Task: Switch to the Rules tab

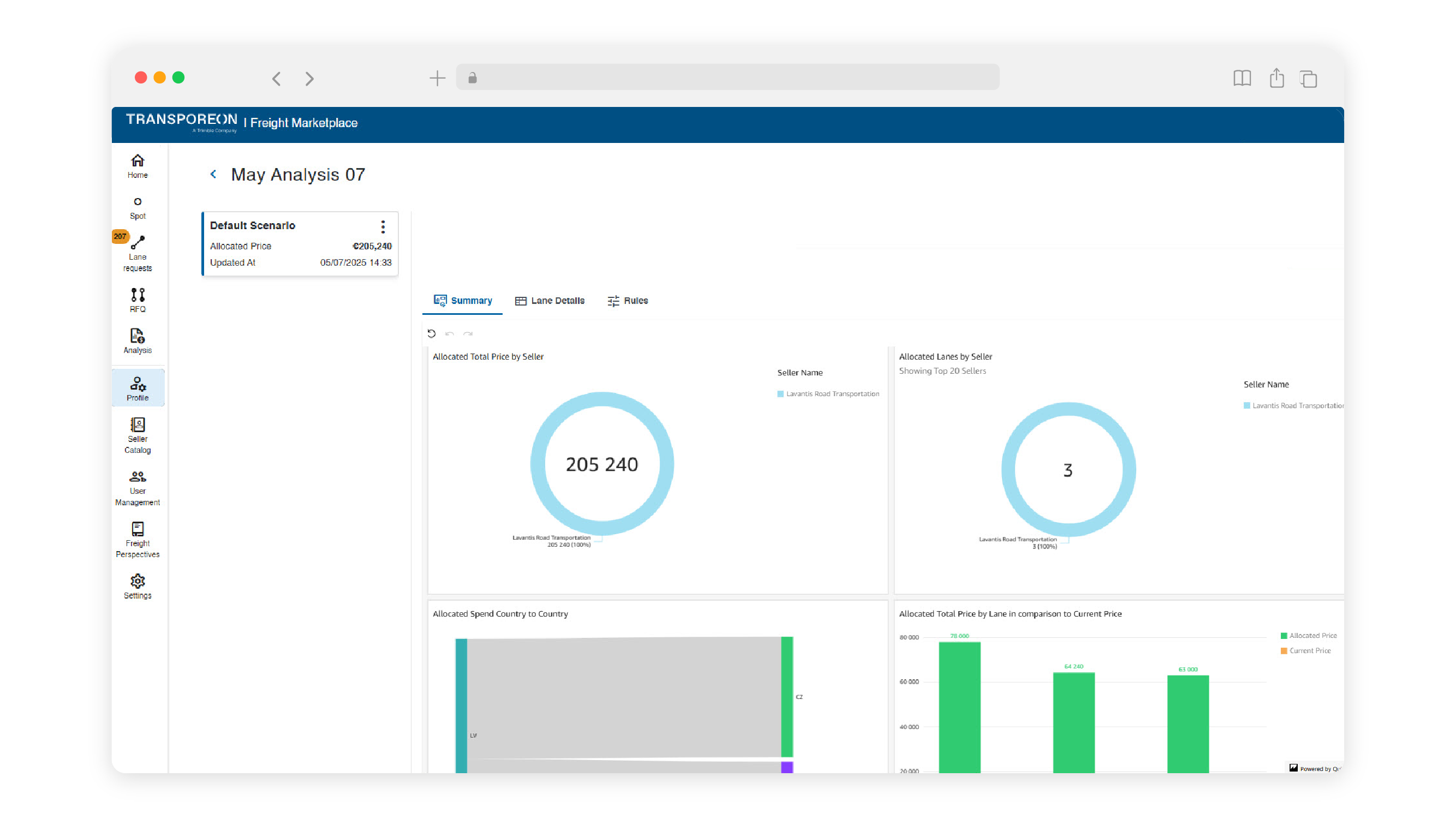Action: [x=628, y=301]
